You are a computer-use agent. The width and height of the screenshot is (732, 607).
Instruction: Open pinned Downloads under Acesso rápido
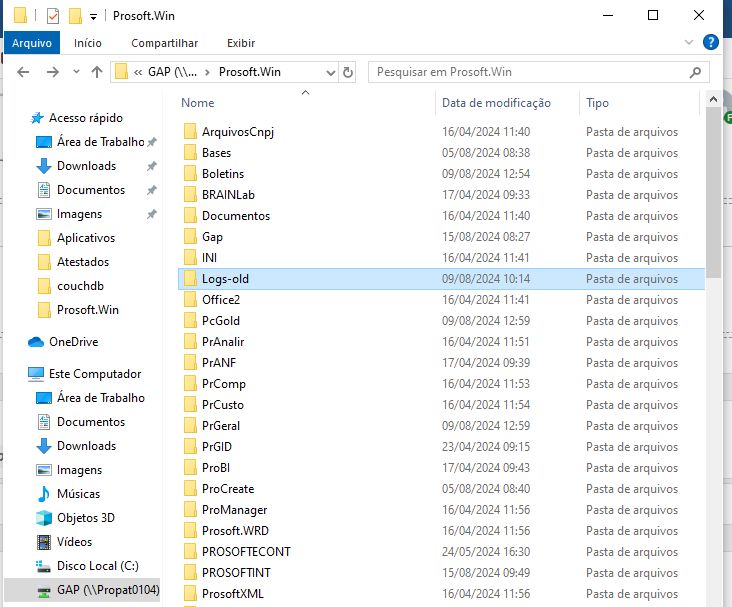[86, 166]
